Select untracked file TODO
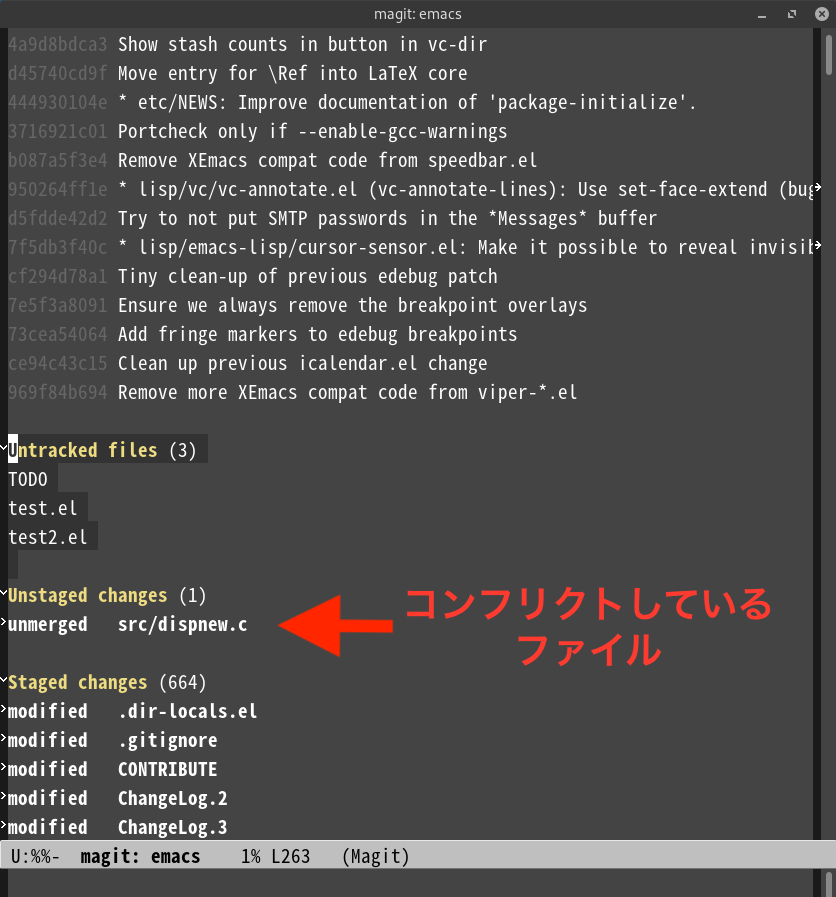 (28, 479)
